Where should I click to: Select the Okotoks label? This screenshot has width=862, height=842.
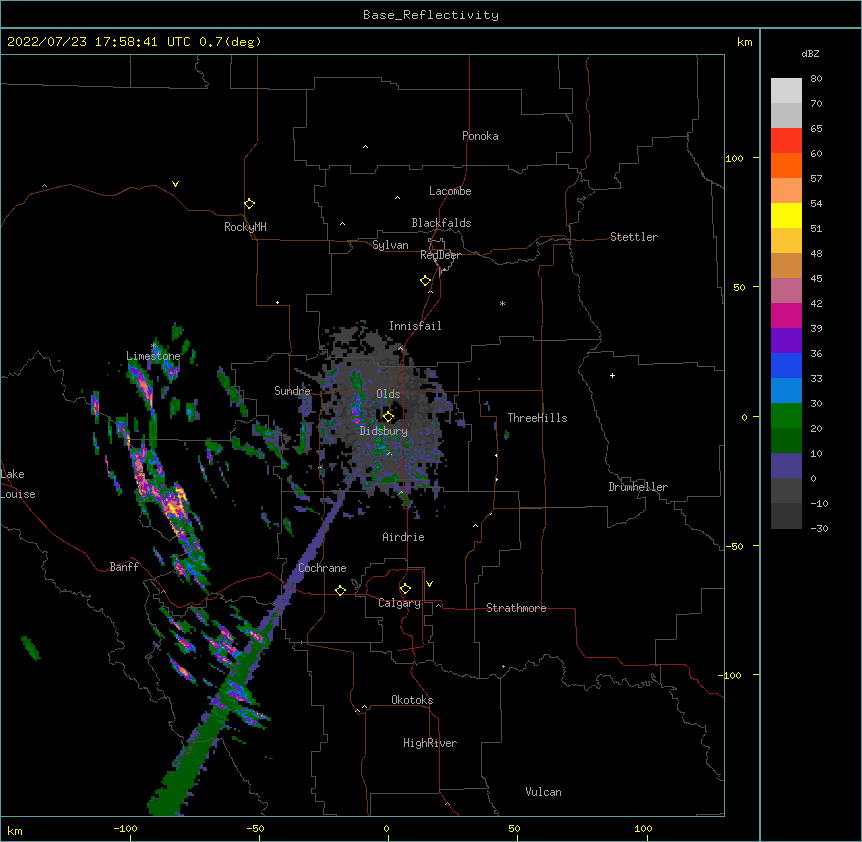pyautogui.click(x=412, y=700)
